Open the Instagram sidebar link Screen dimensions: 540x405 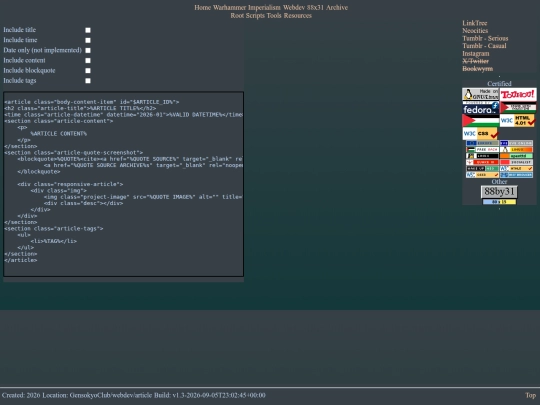[x=476, y=53]
